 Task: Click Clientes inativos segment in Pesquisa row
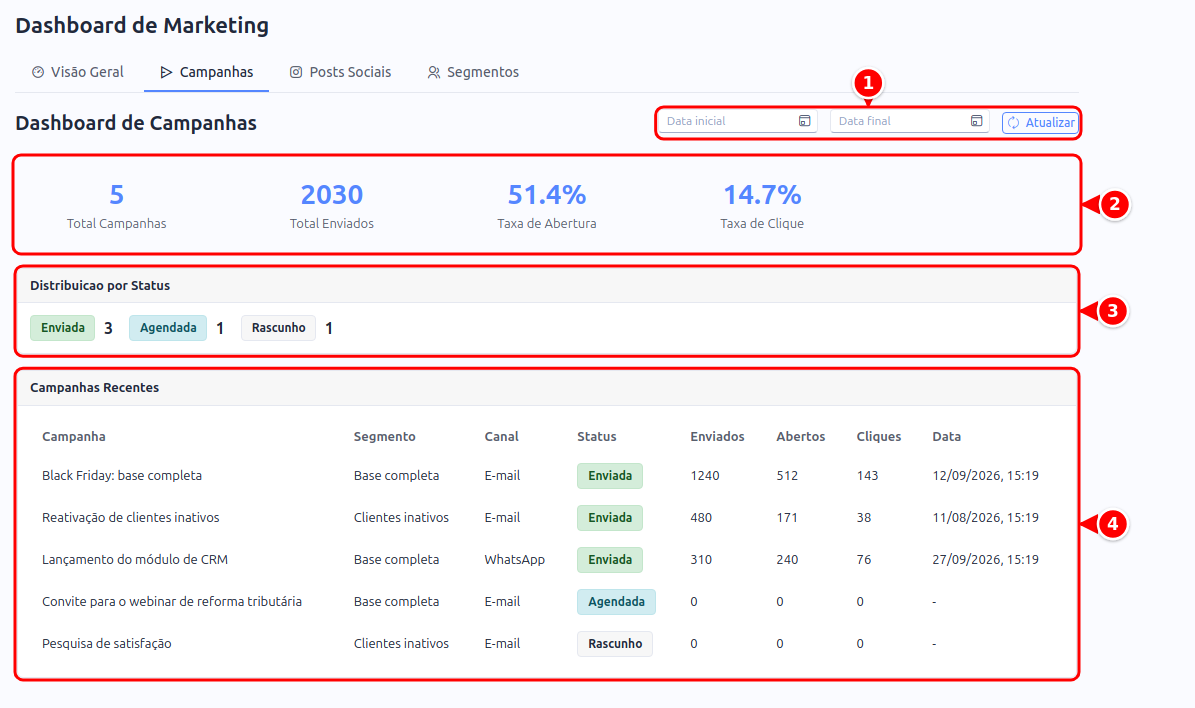pyautogui.click(x=401, y=643)
